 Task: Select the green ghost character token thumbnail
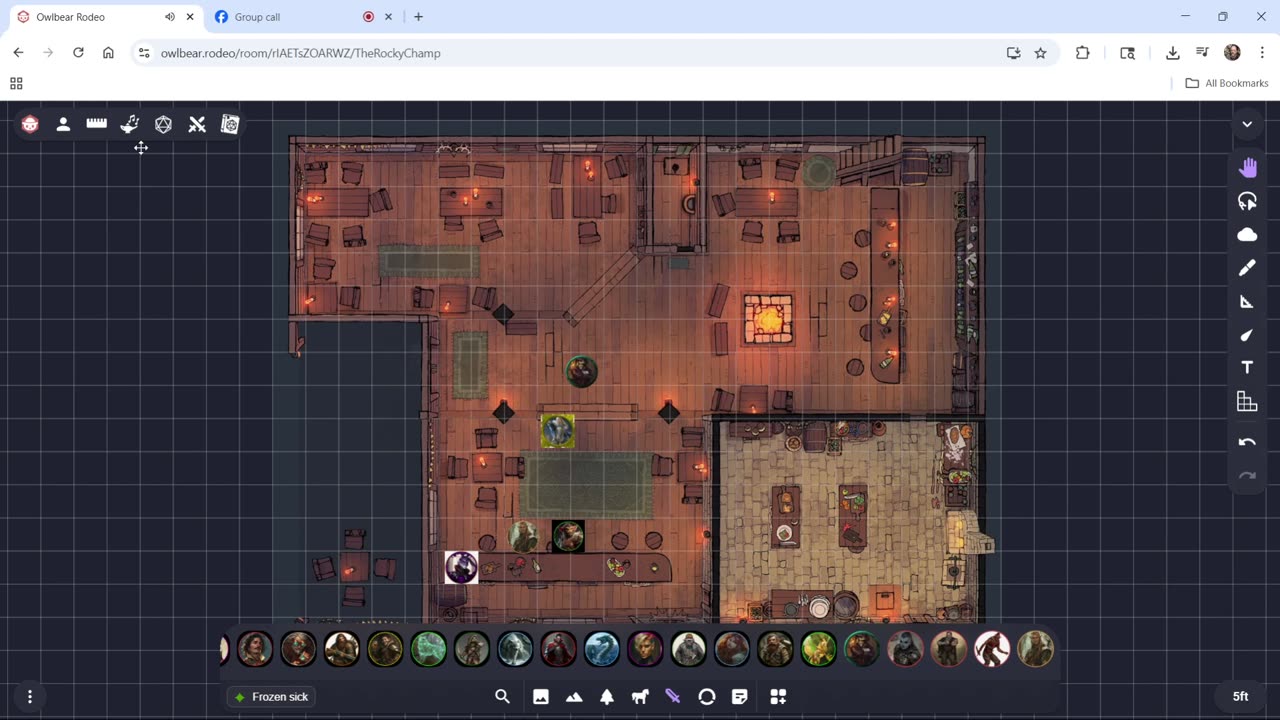[428, 649]
